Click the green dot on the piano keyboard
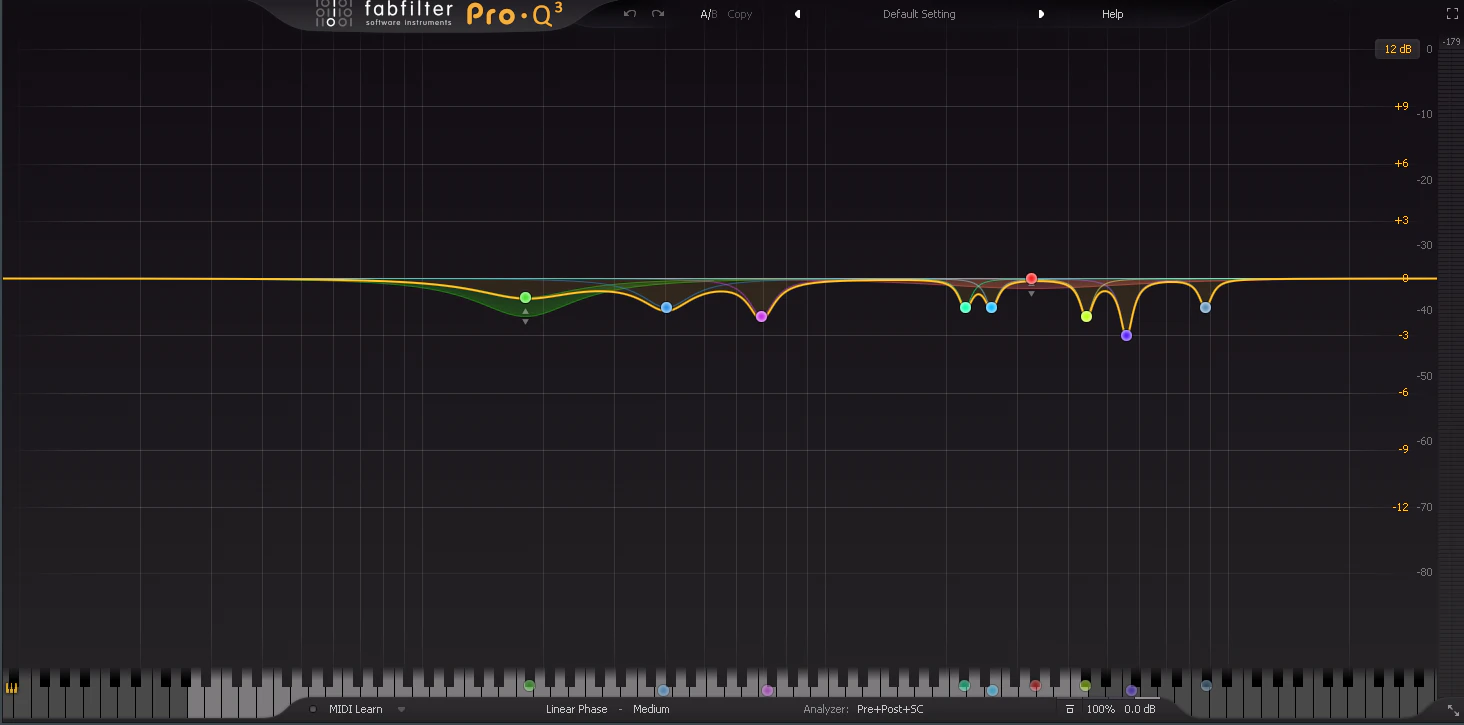 [529, 686]
